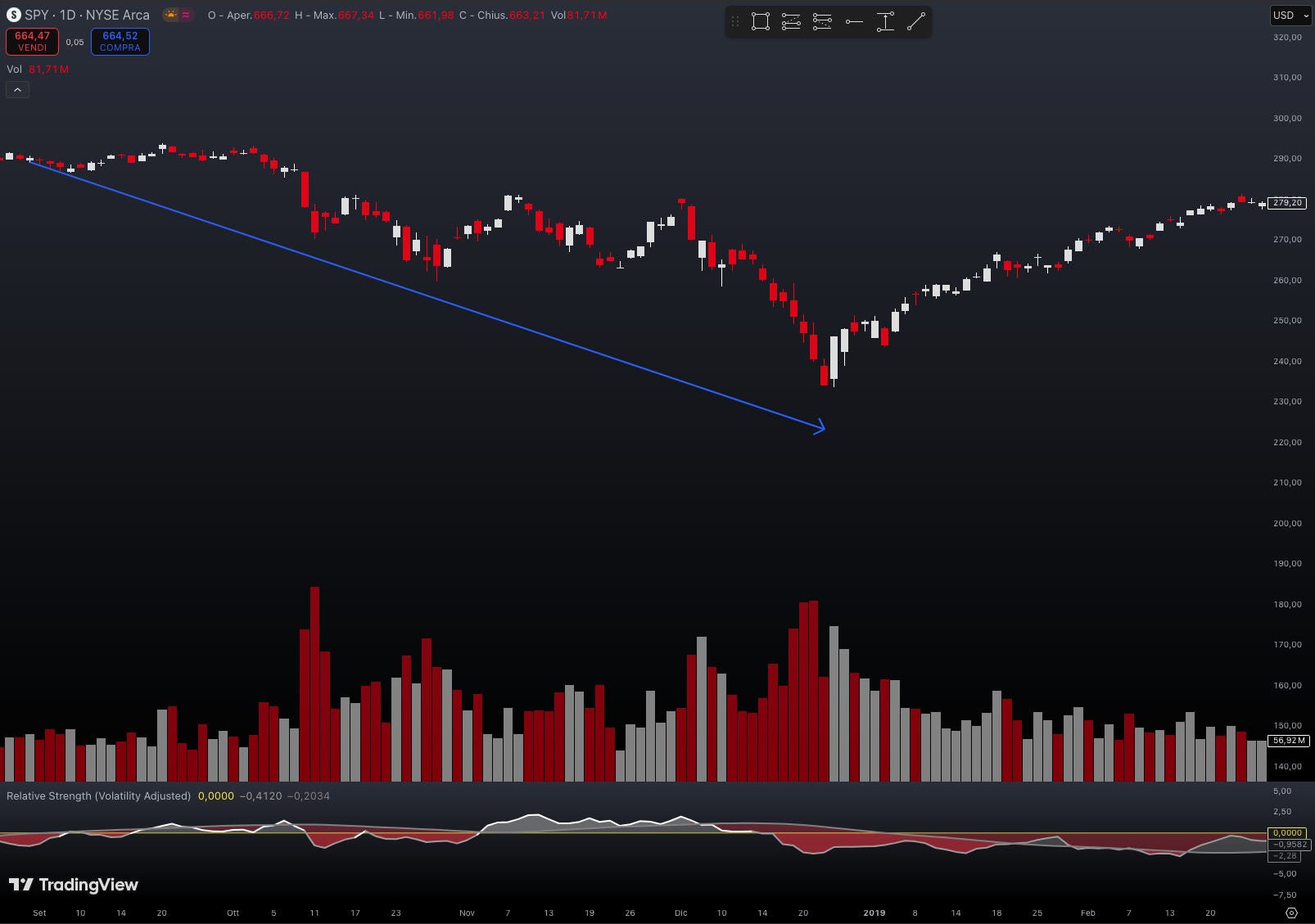Open chart settings via the gear icon

coord(1291,913)
